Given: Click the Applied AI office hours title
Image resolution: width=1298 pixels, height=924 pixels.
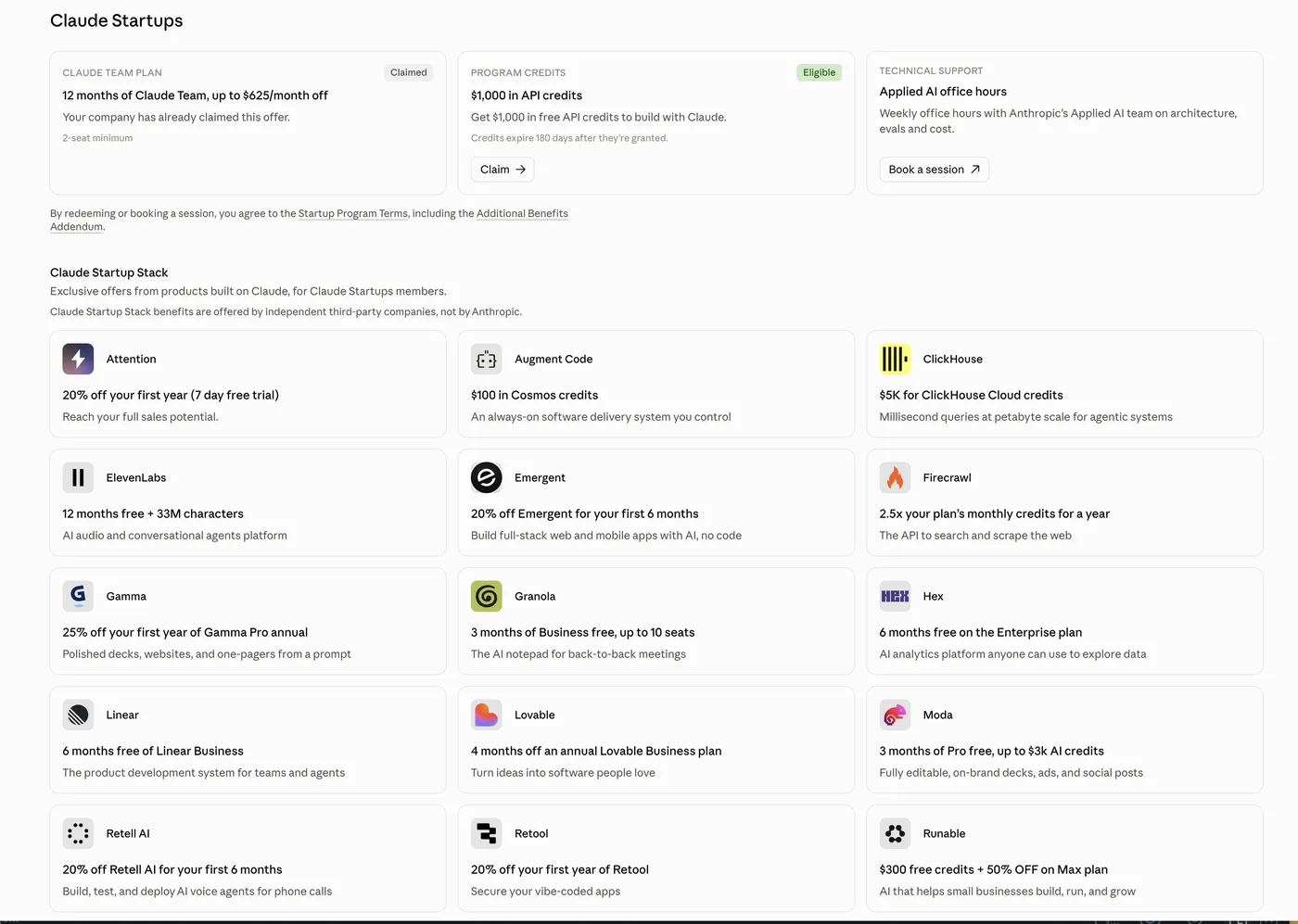Looking at the screenshot, I should coord(943,92).
